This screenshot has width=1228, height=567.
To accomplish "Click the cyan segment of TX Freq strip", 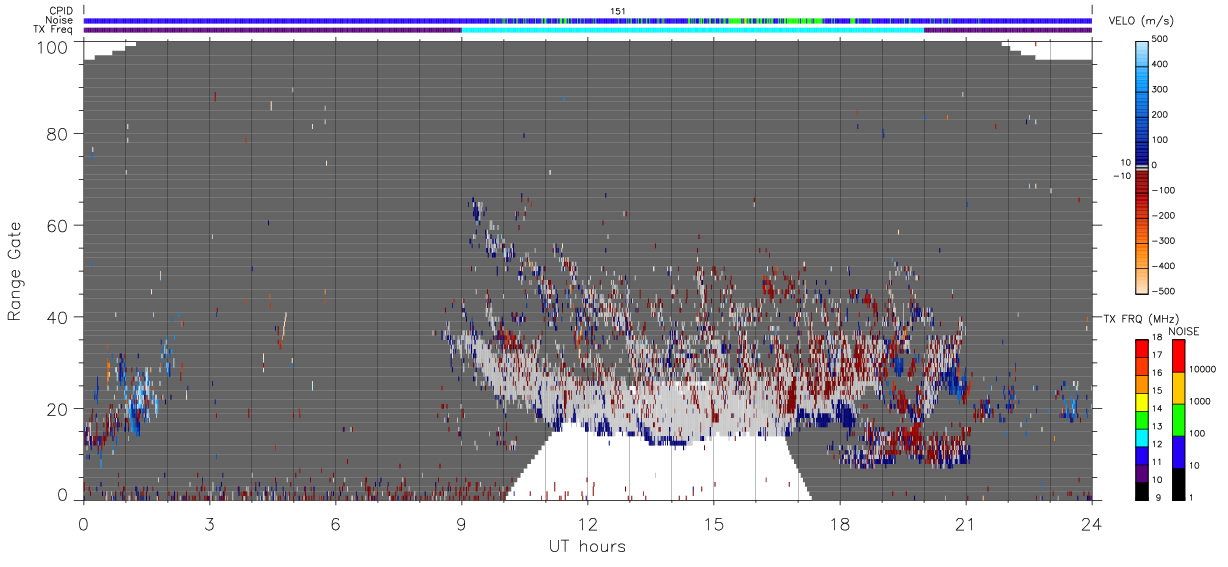I will click(692, 29).
